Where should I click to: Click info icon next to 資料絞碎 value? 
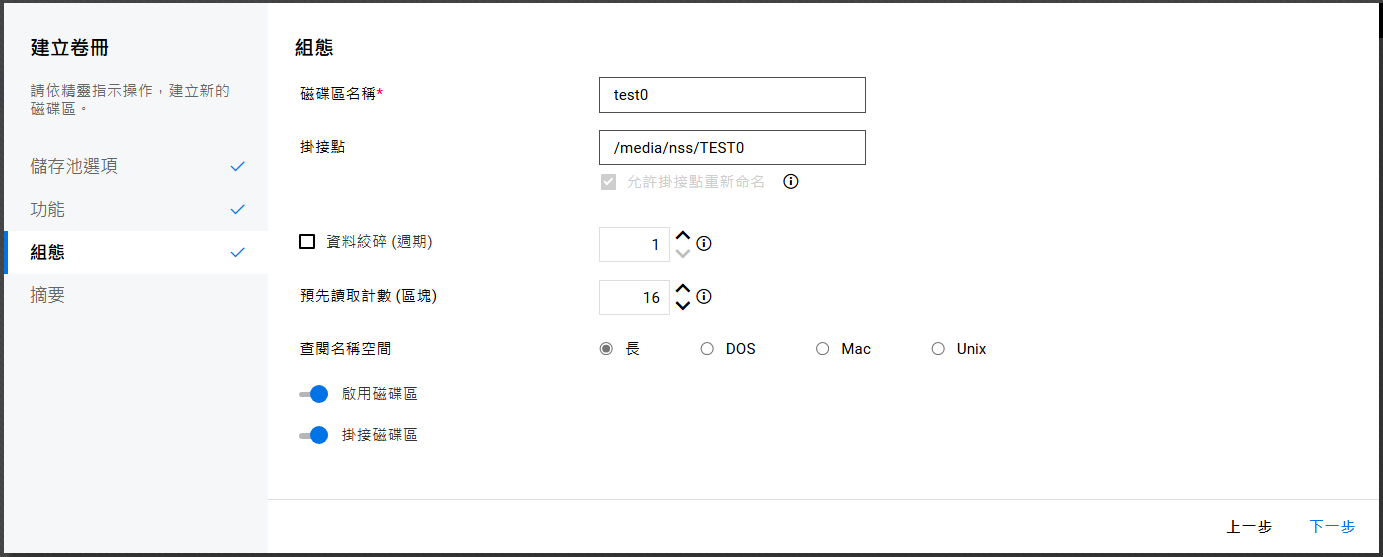coord(704,244)
